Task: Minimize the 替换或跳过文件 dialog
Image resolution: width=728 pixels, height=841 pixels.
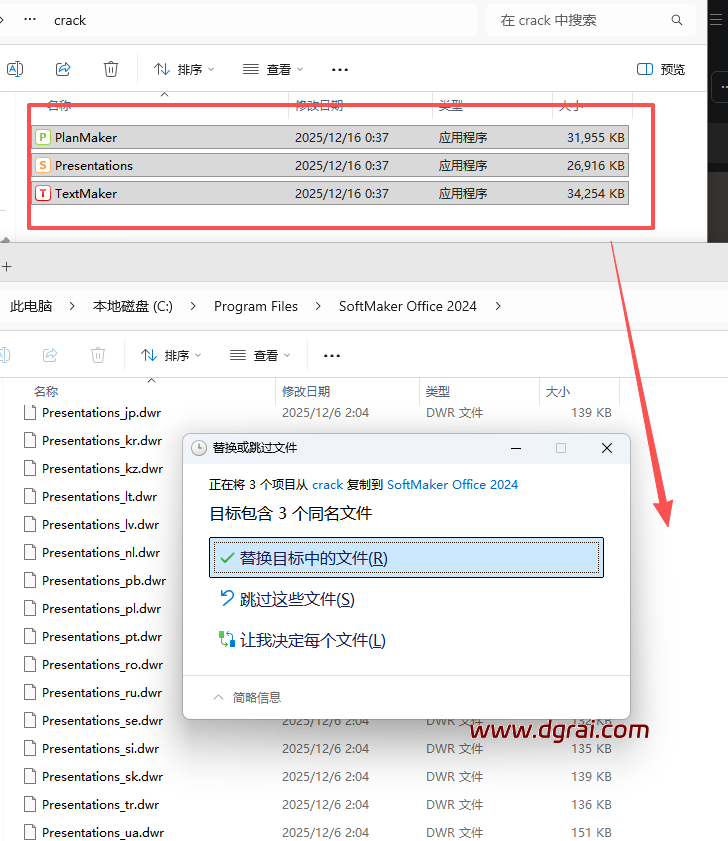Action: 516,448
